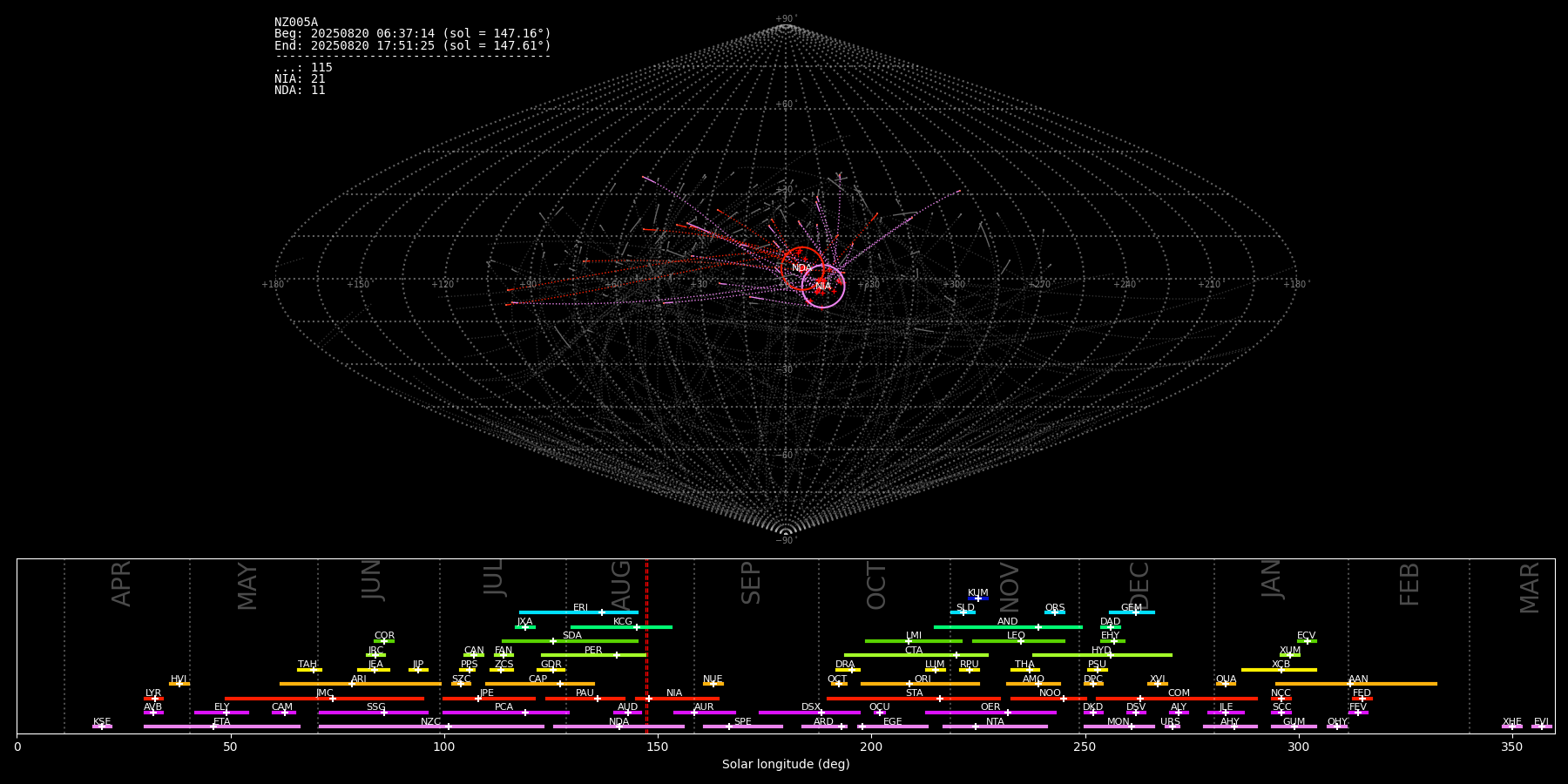Screen dimensions: 1568x784
Task: Click the ORS shower label
Action: click(1055, 608)
